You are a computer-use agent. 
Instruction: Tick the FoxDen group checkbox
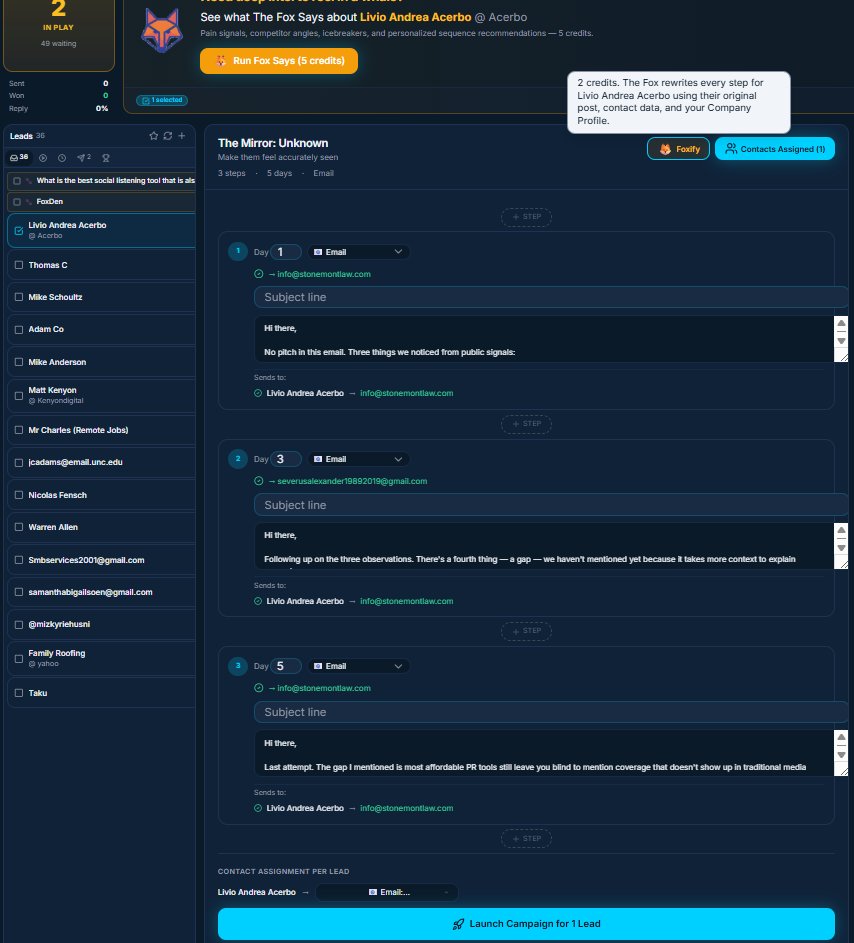coord(17,201)
